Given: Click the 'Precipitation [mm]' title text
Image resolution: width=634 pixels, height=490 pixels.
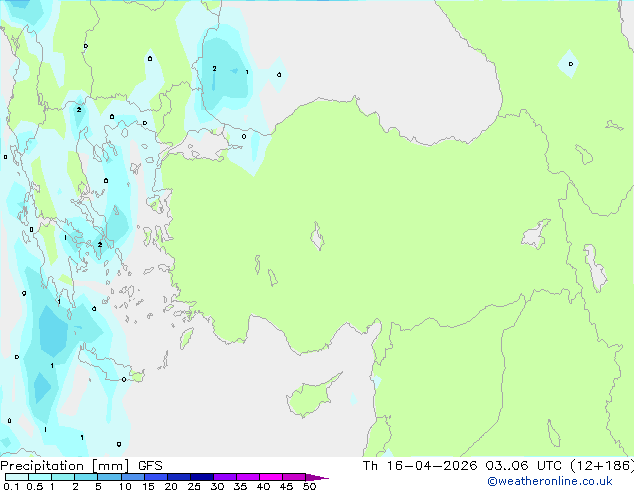Looking at the screenshot, I should point(65,466).
